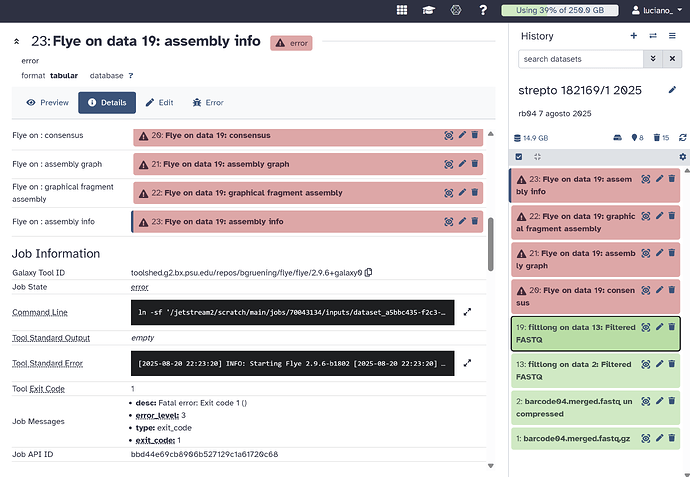The image size is (690, 477).
Task: Click database question mark link
Action: click(131, 76)
